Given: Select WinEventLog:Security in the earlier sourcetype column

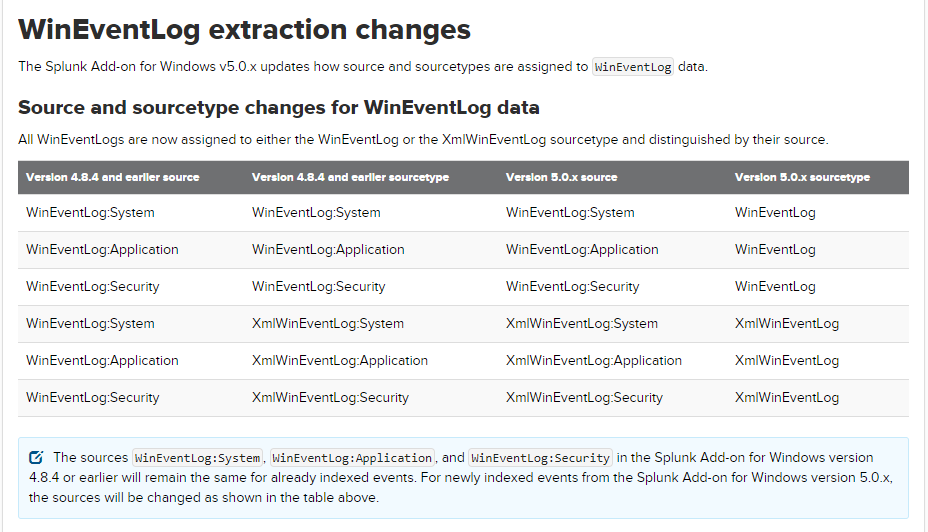Looking at the screenshot, I should [x=319, y=286].
